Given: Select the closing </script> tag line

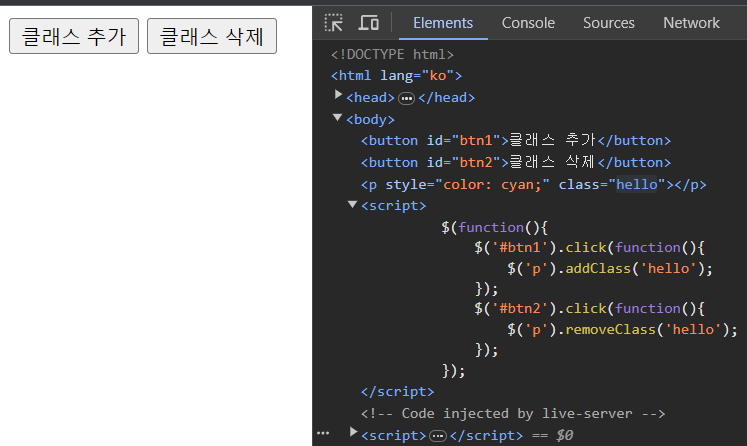Looking at the screenshot, I should pyautogui.click(x=397, y=392).
